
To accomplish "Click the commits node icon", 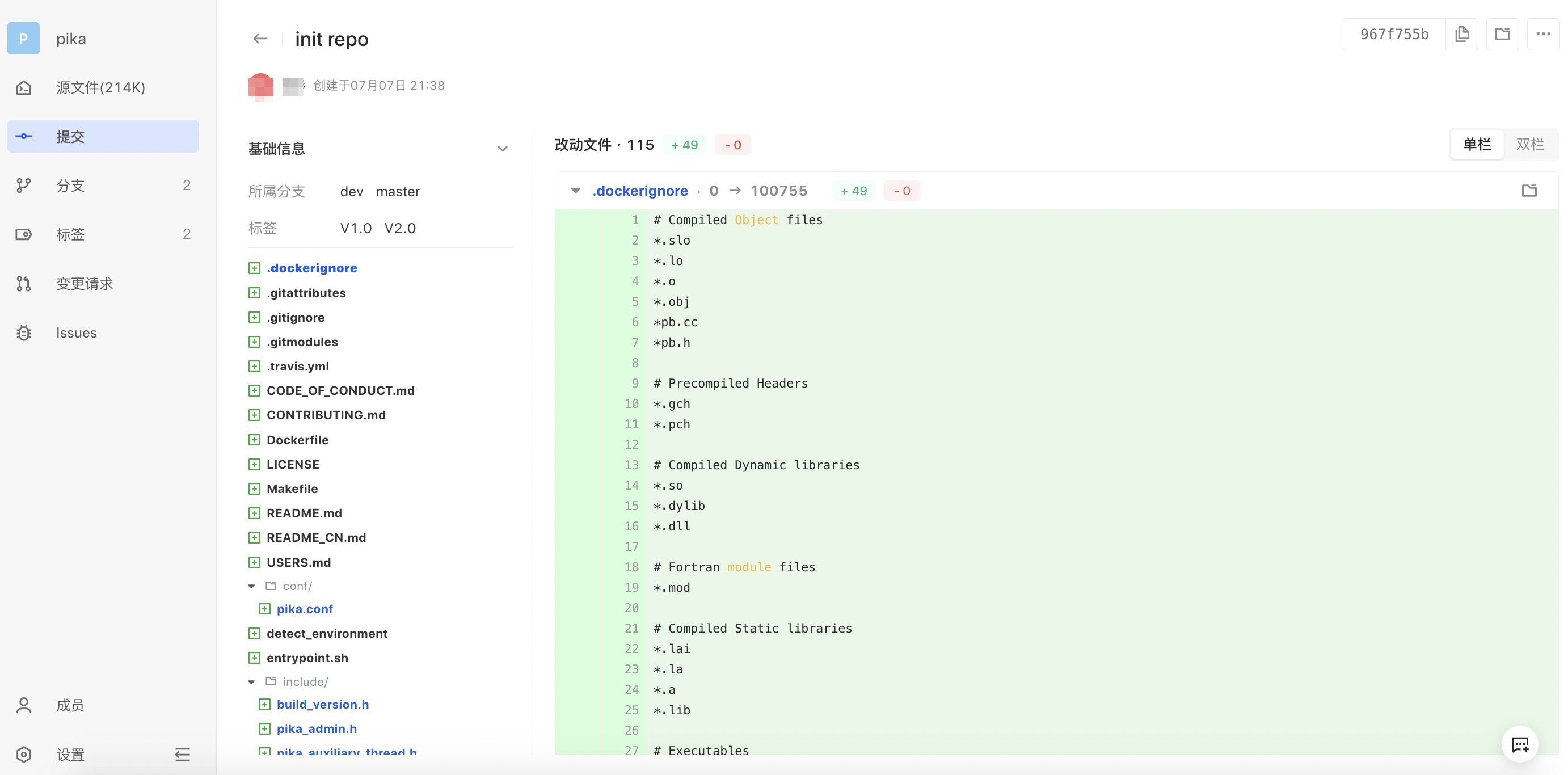I will (24, 136).
